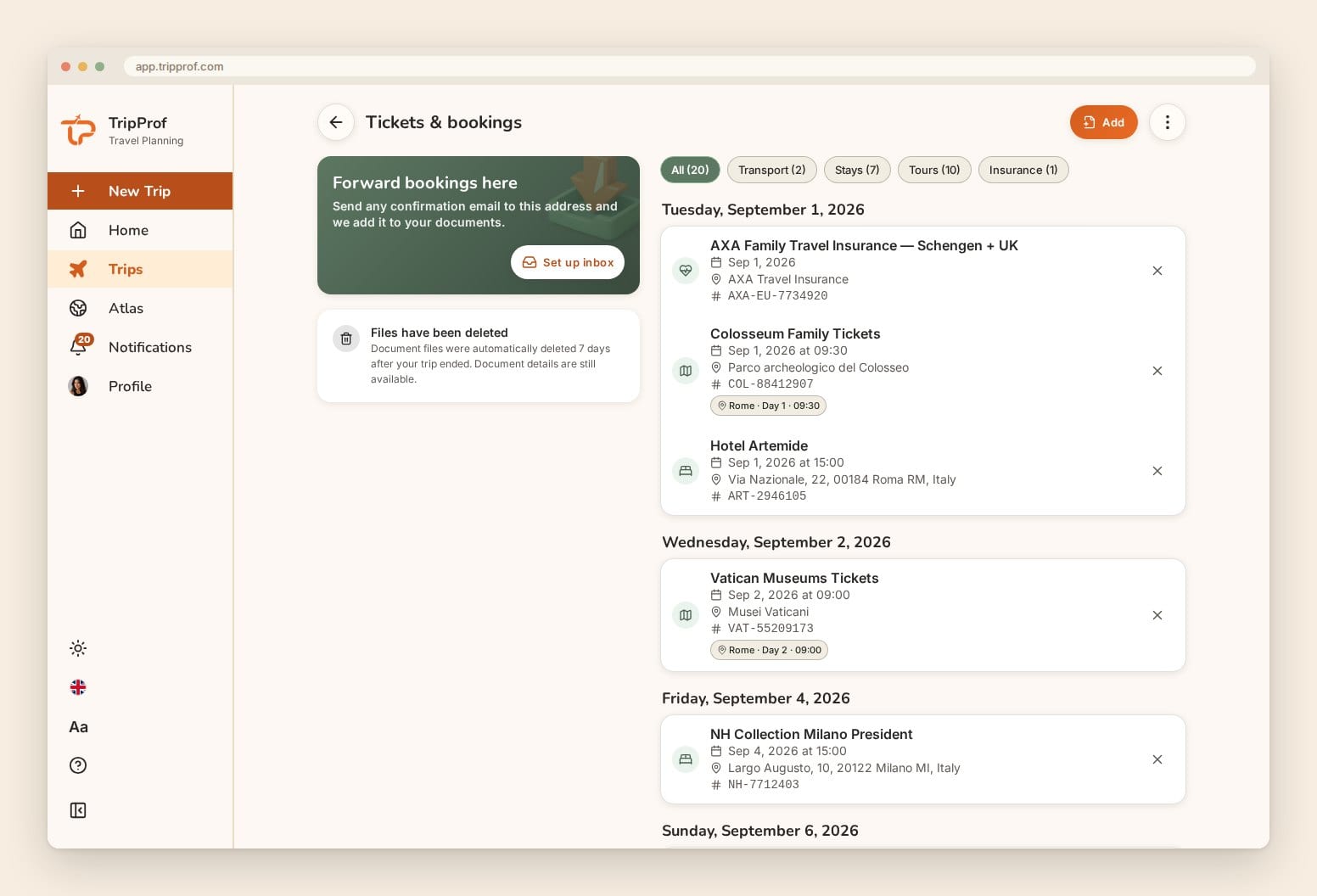Open the Profile menu label
The height and width of the screenshot is (896, 1317).
[130, 386]
